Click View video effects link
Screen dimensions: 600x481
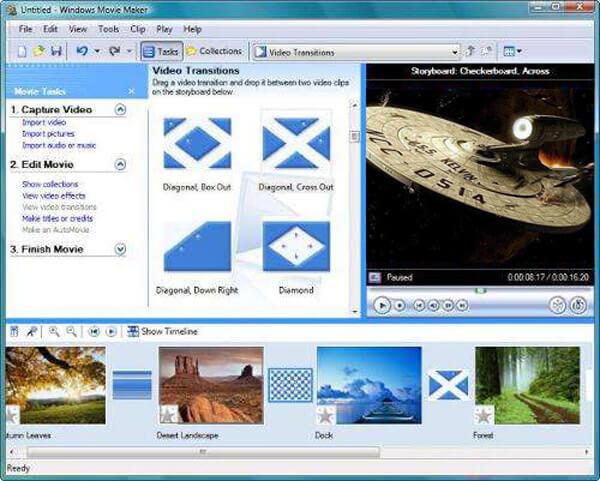(x=54, y=196)
